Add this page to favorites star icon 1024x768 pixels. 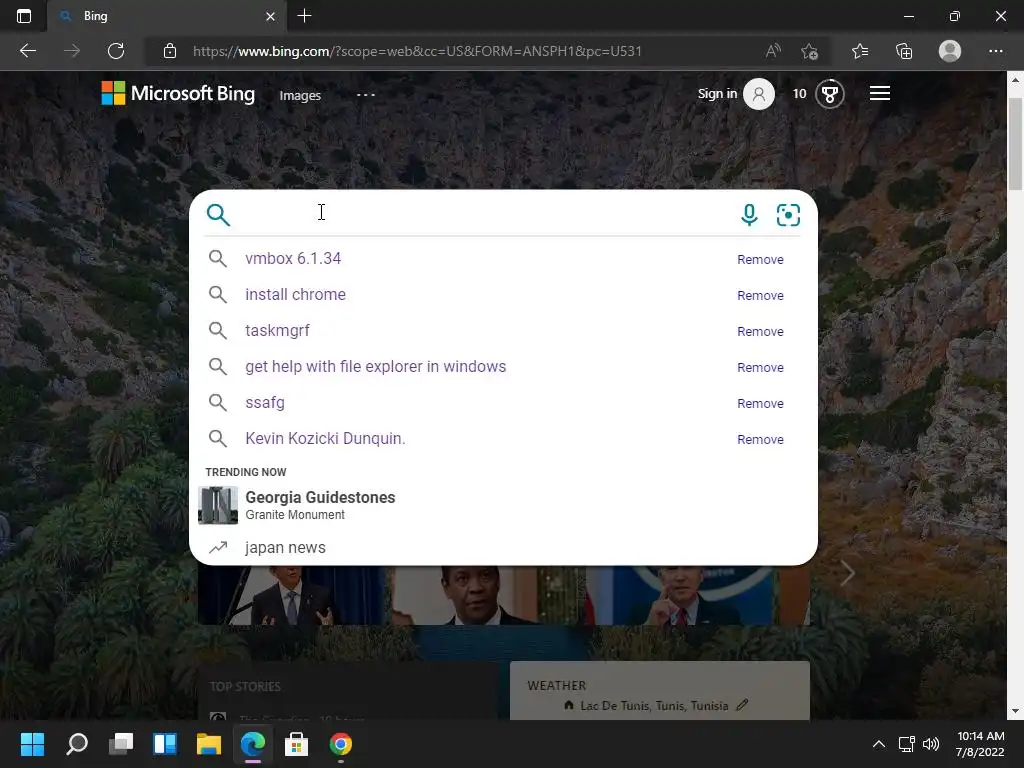810,51
